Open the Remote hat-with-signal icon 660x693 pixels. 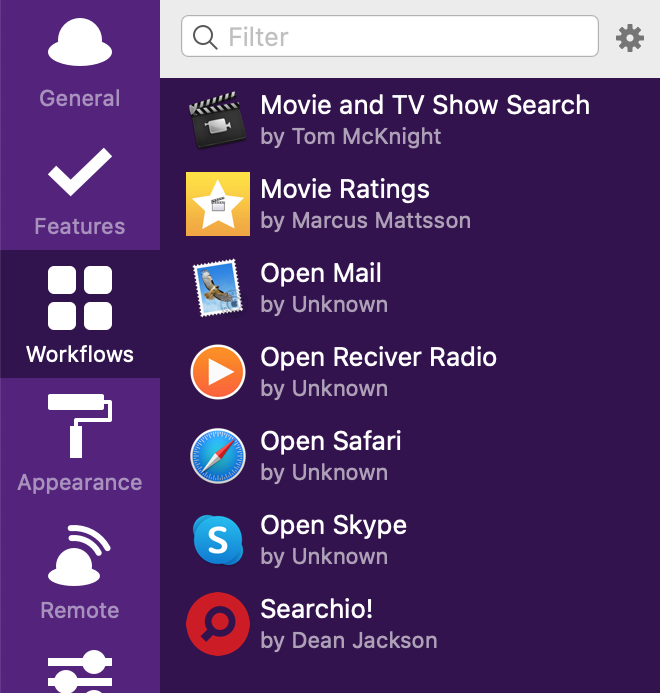[79, 555]
